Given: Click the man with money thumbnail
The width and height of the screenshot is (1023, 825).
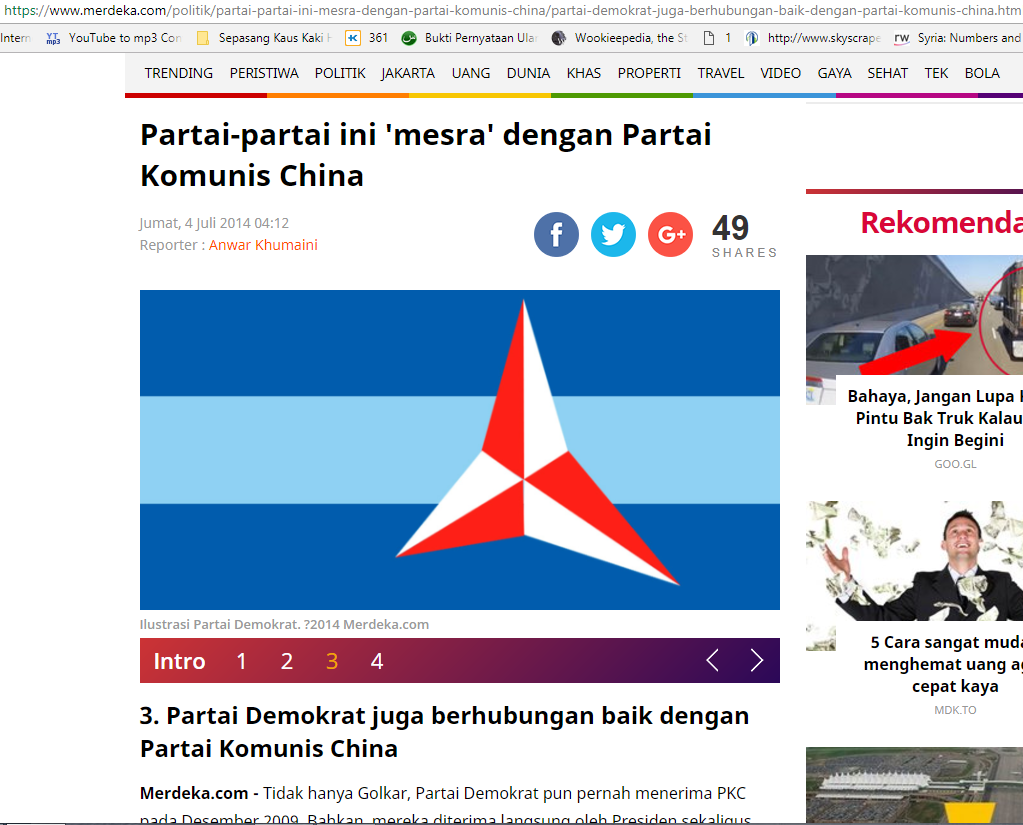Looking at the screenshot, I should click(914, 560).
